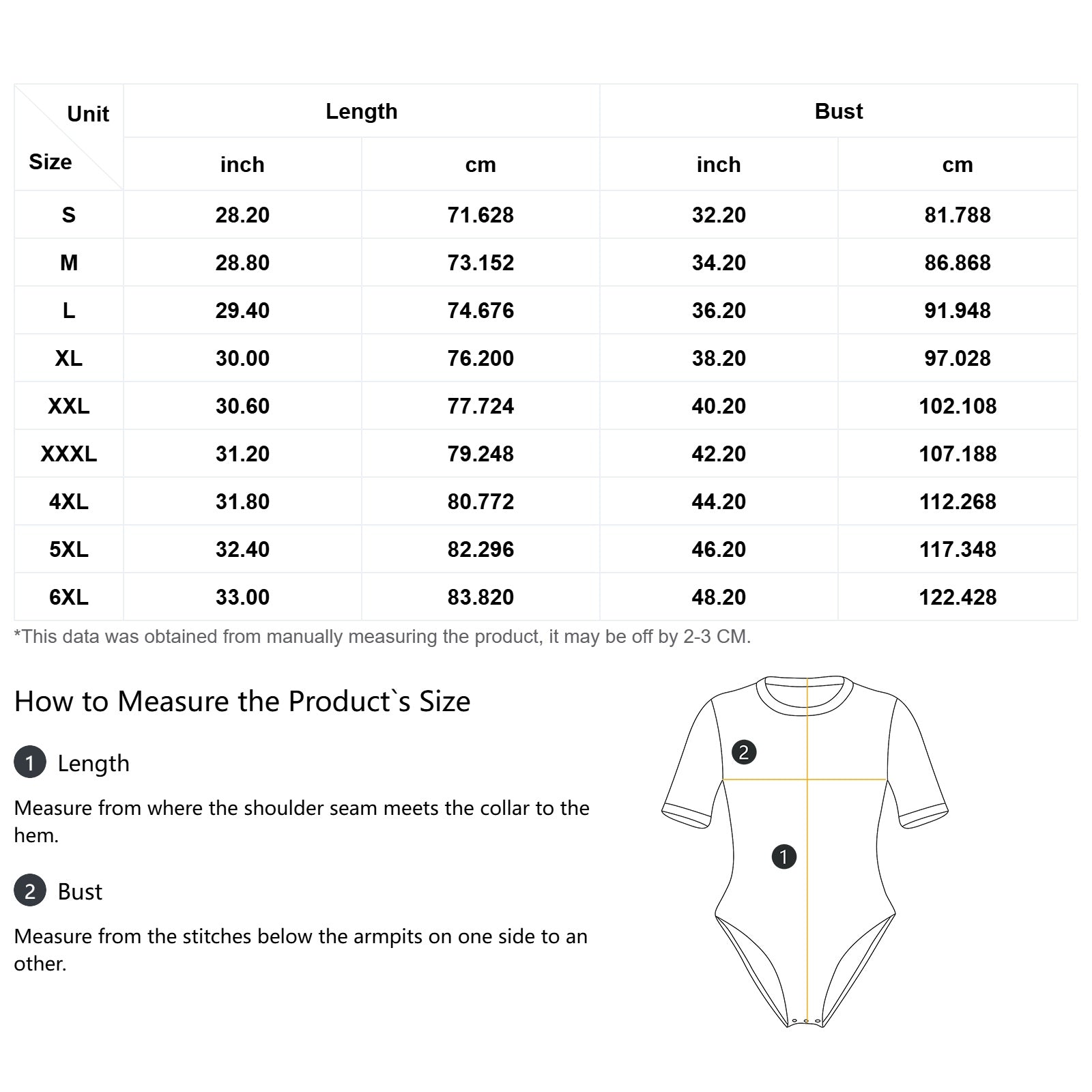Click the number 1 badge beside Length heading
Image resolution: width=1092 pixels, height=1092 pixels.
tap(30, 762)
